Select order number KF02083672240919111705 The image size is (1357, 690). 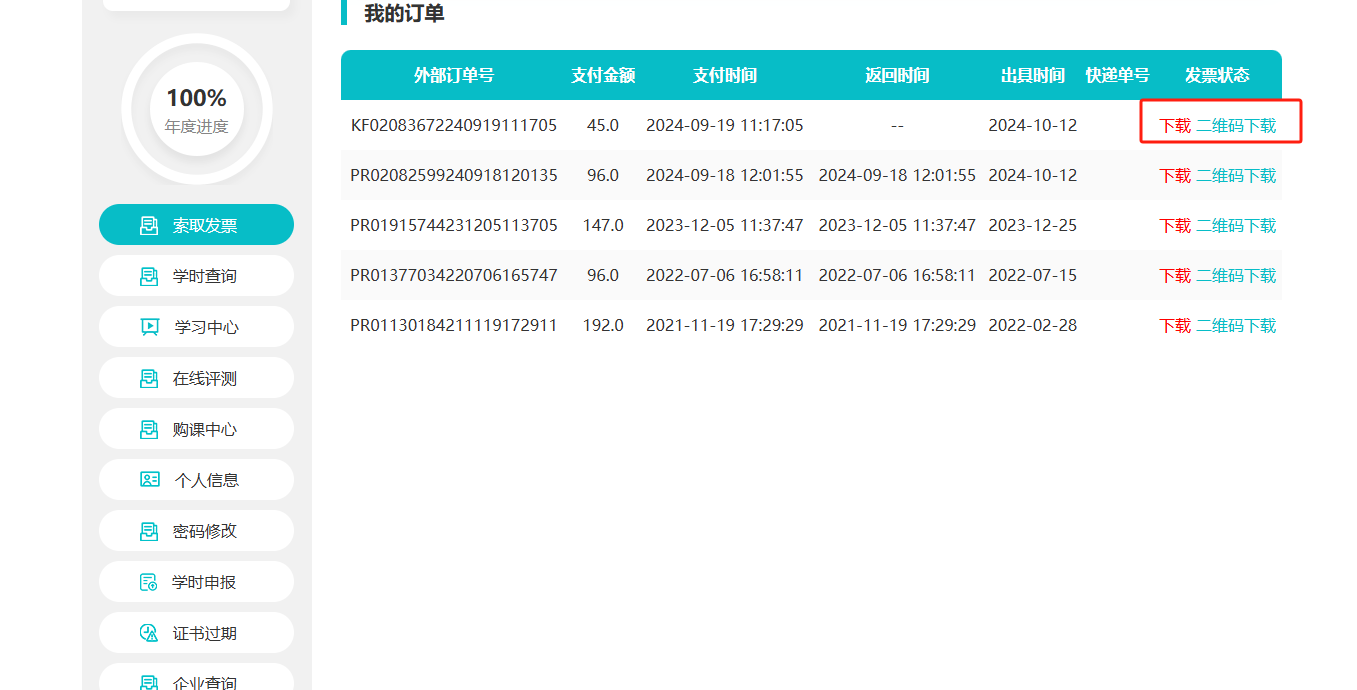(454, 126)
